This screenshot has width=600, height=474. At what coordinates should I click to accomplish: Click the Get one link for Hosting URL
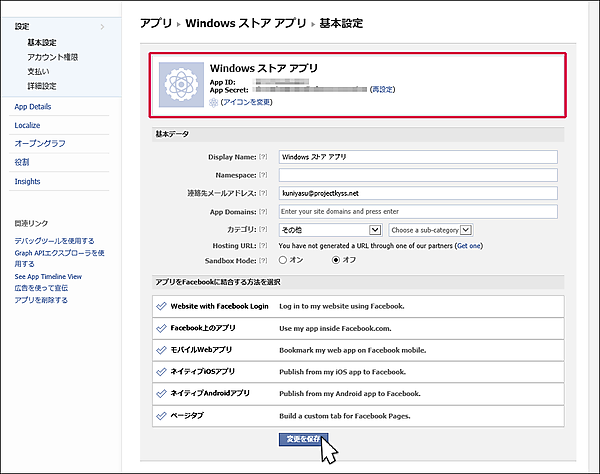[469, 245]
